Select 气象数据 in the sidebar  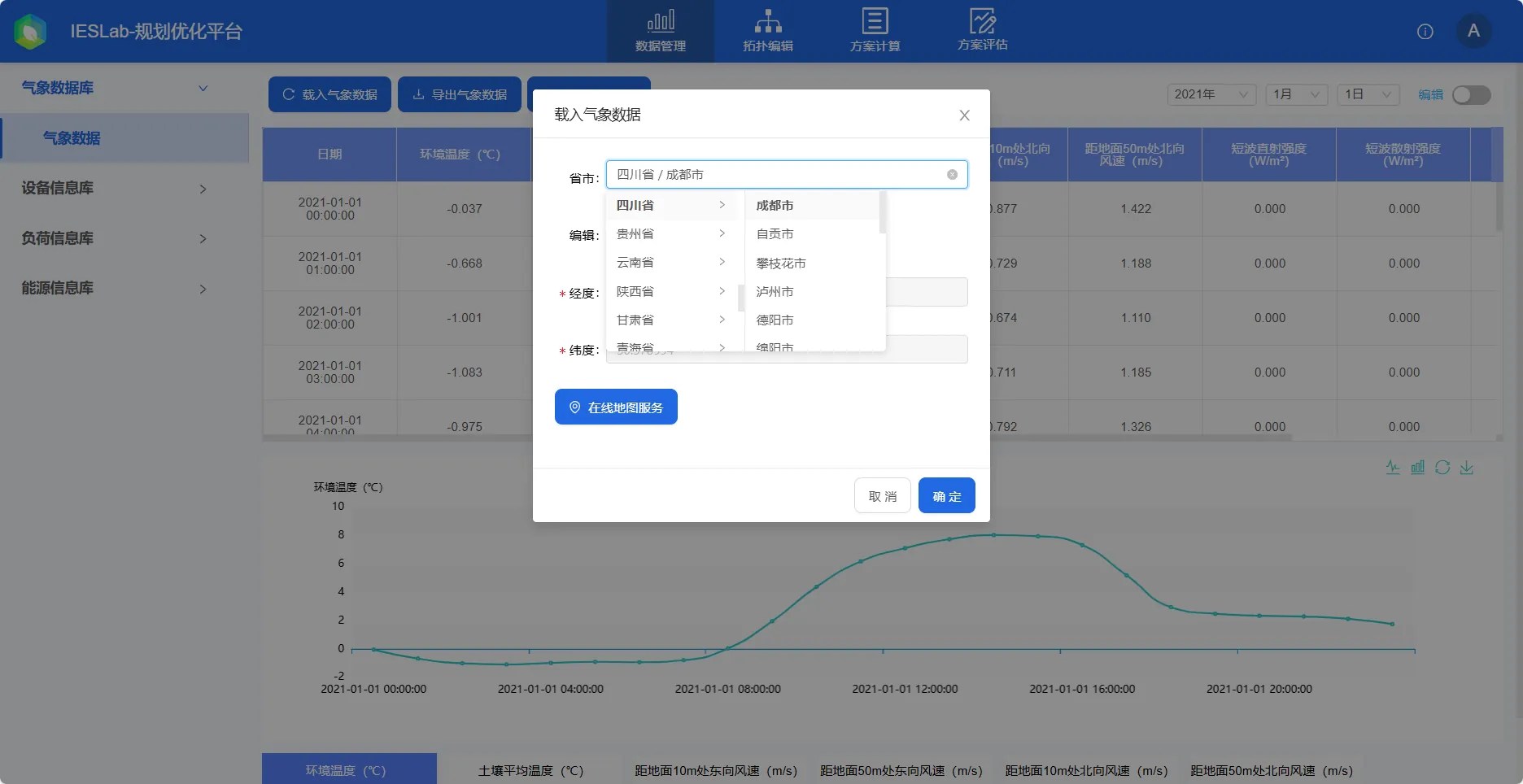point(124,138)
